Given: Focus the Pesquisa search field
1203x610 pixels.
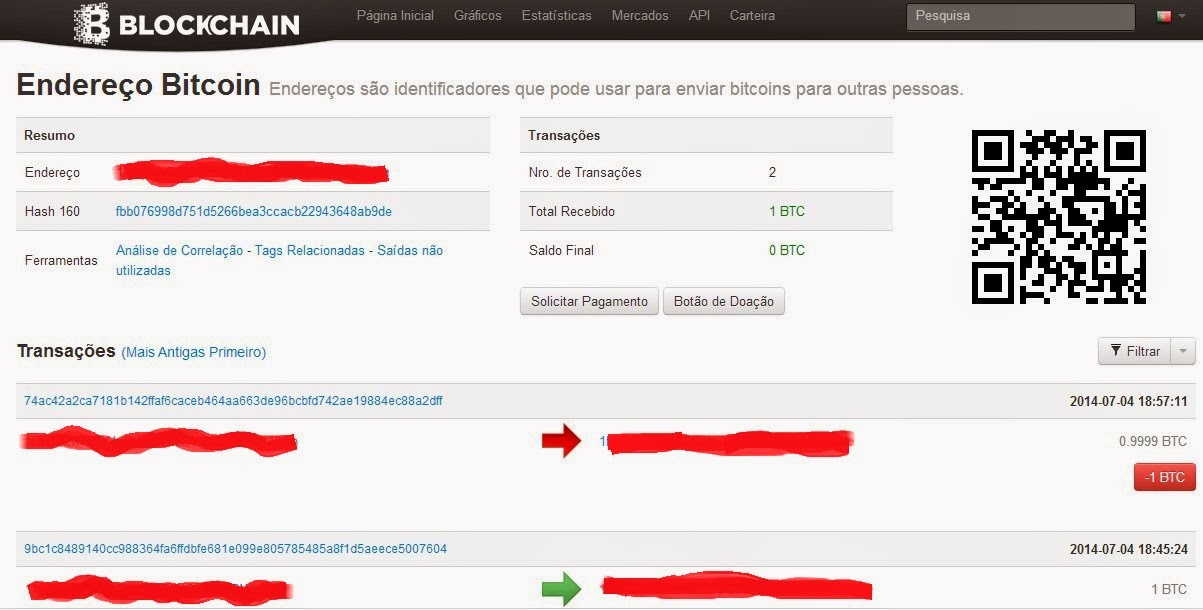Looking at the screenshot, I should (x=1020, y=16).
